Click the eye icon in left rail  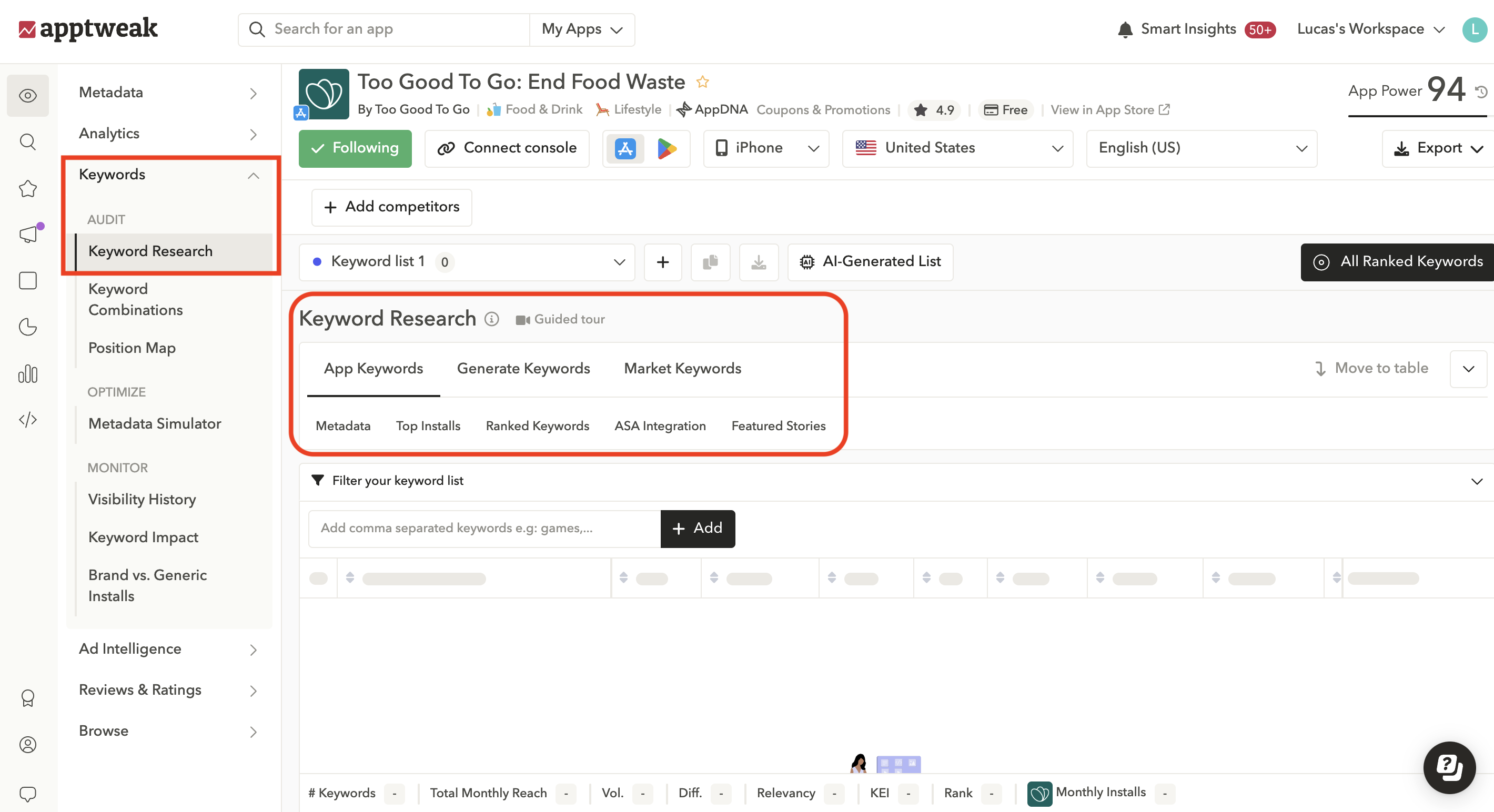(28, 95)
